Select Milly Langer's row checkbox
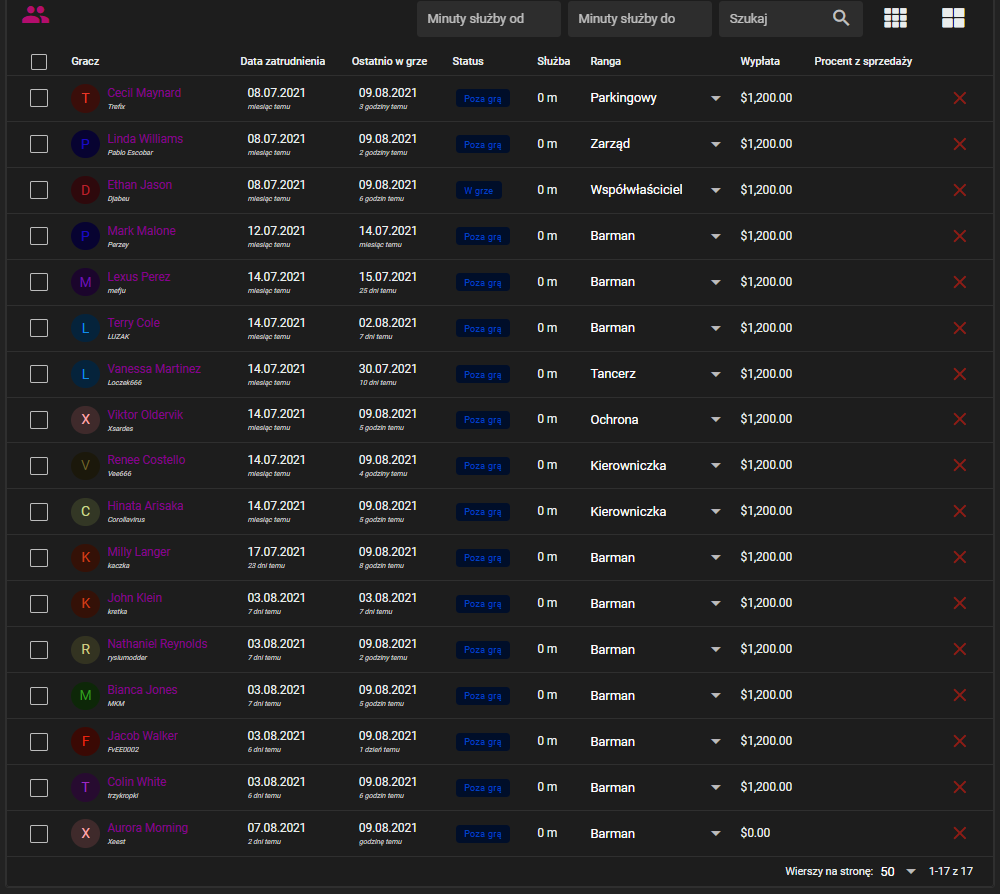The height and width of the screenshot is (894, 1000). pyautogui.click(x=39, y=558)
